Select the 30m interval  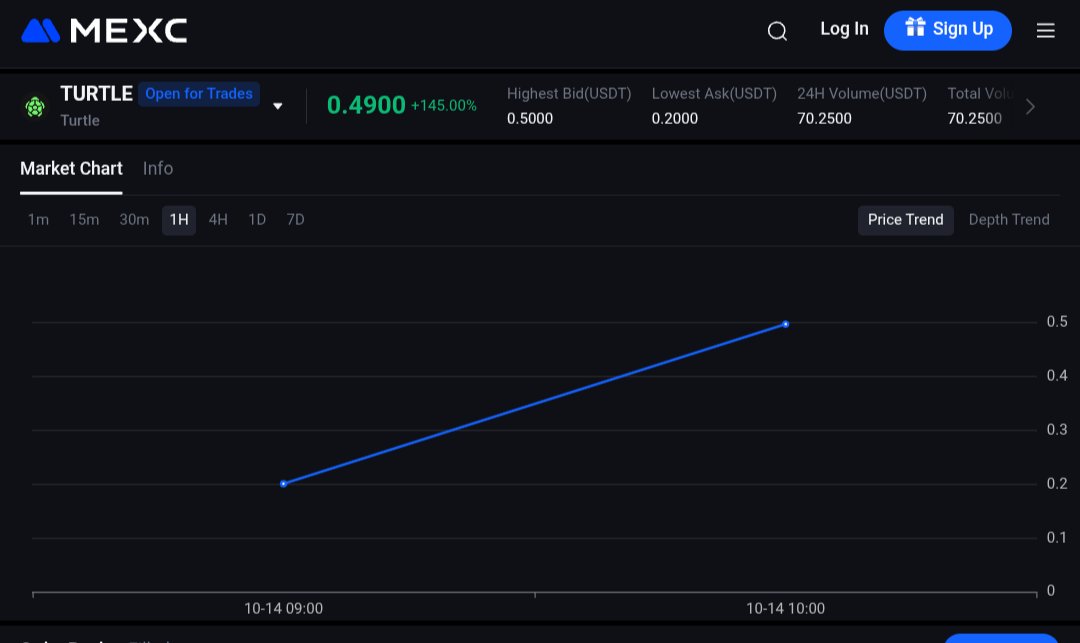(x=134, y=220)
